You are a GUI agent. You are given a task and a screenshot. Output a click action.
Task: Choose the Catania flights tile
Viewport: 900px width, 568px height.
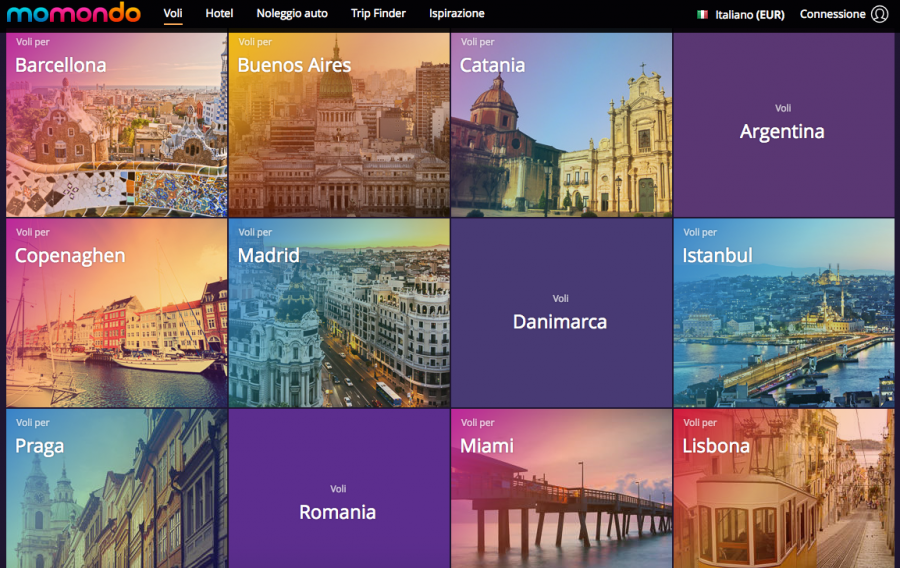pyautogui.click(x=561, y=125)
